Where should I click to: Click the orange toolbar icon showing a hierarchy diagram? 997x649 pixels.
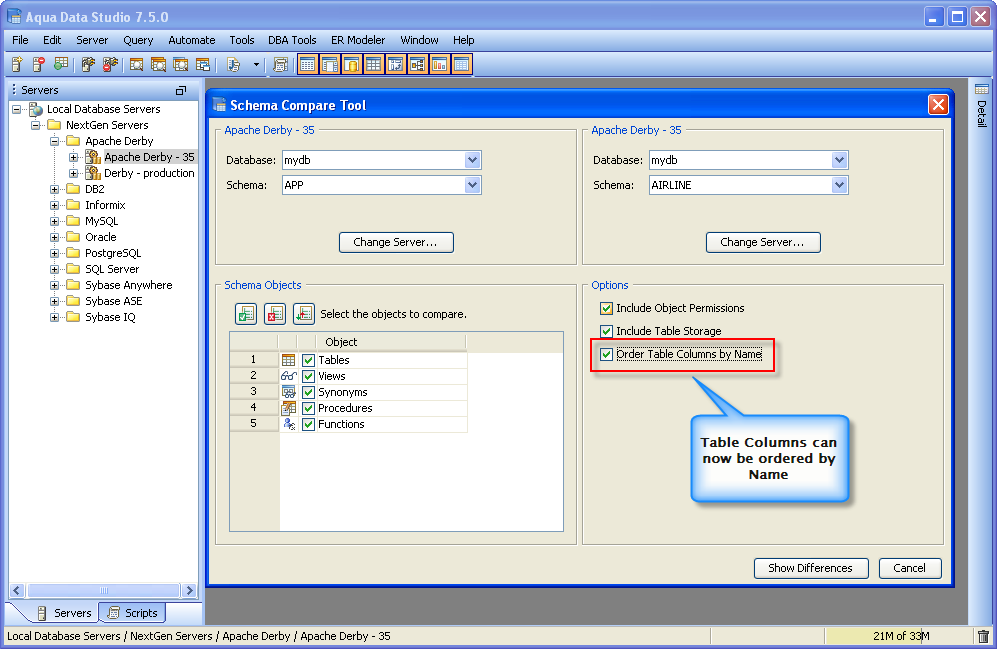(x=418, y=64)
